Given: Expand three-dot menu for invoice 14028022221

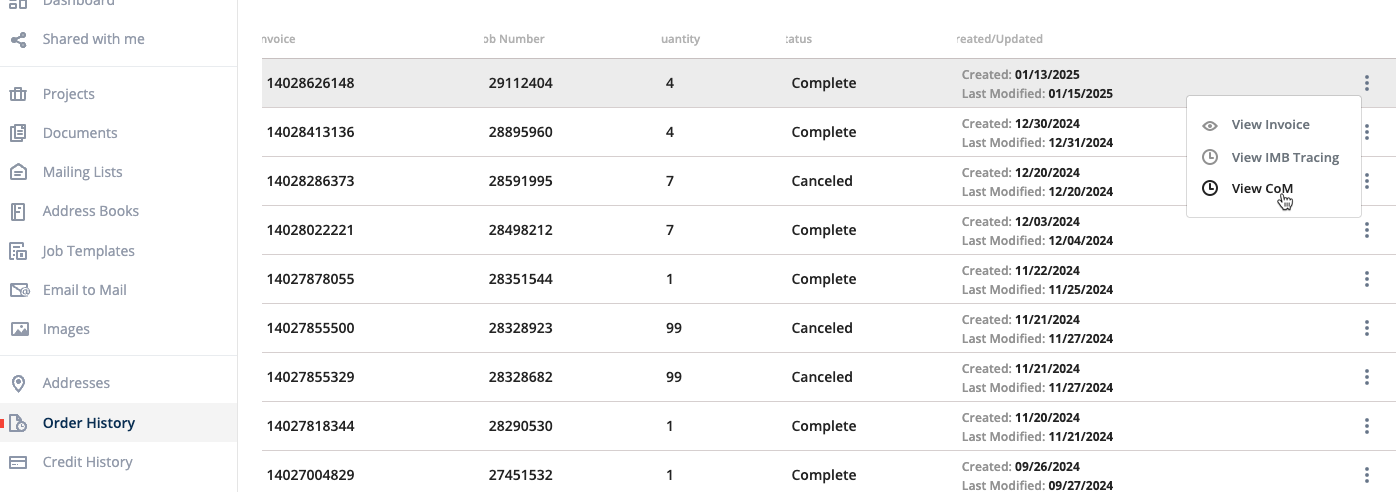Looking at the screenshot, I should pos(1366,230).
